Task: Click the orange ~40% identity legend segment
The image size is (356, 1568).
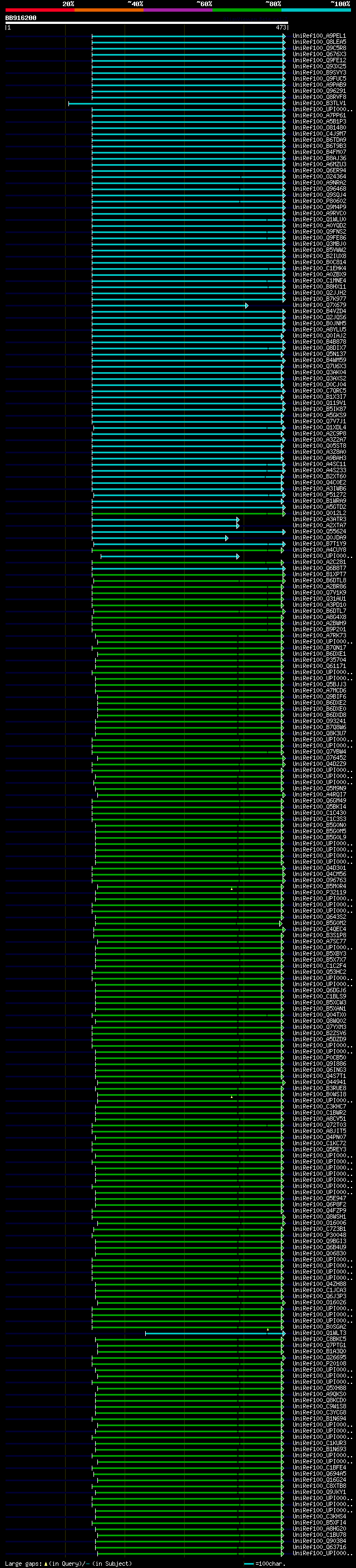Action: click(109, 10)
